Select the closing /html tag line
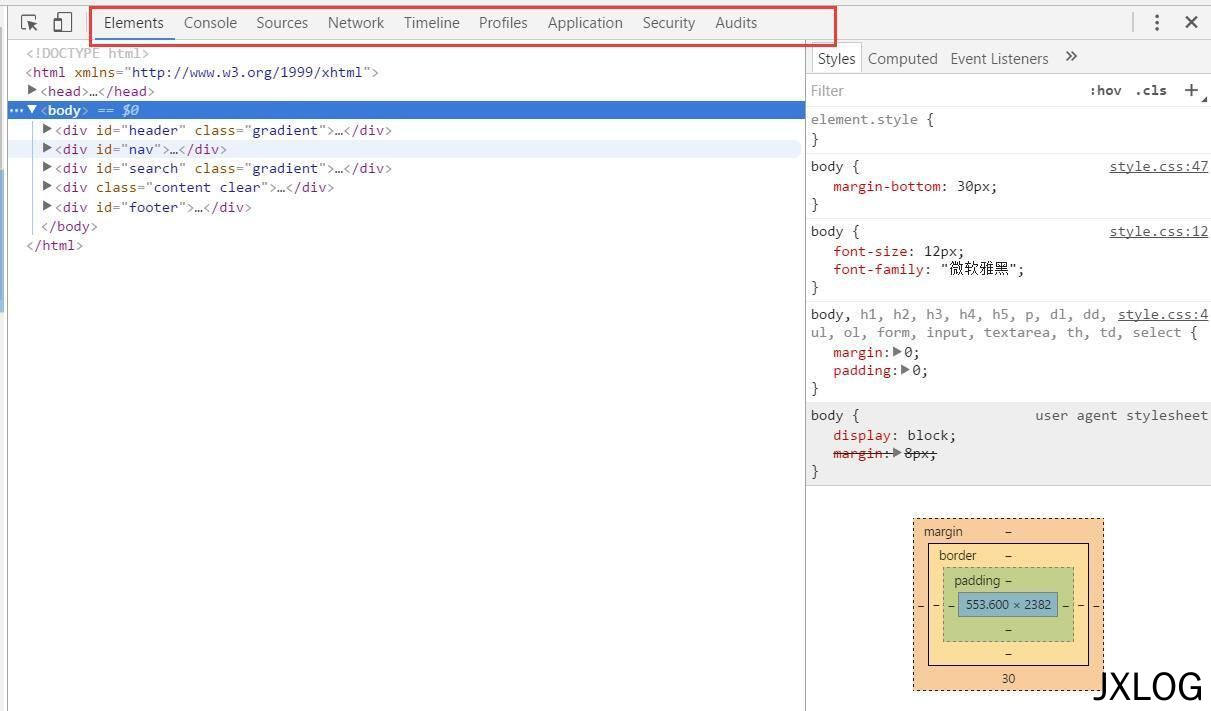Image resolution: width=1211 pixels, height=711 pixels. 54,245
